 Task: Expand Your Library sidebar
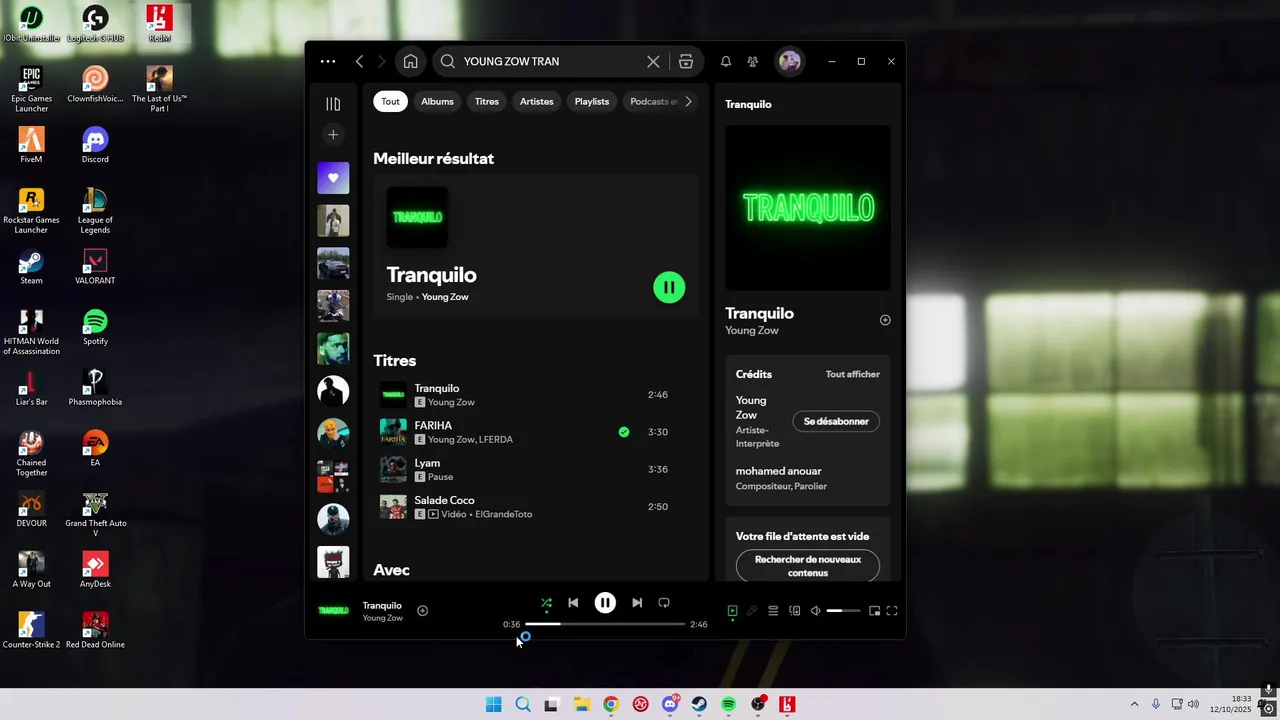[x=333, y=104]
